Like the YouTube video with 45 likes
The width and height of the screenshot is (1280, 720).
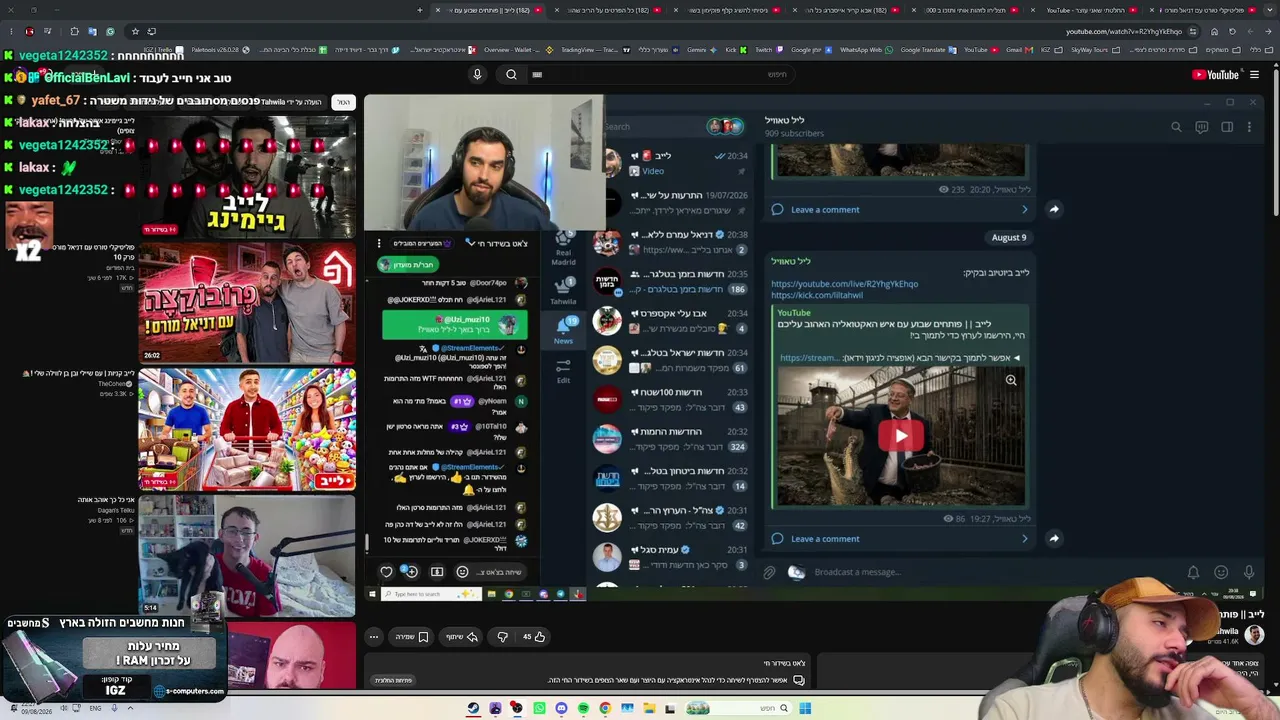[534, 636]
